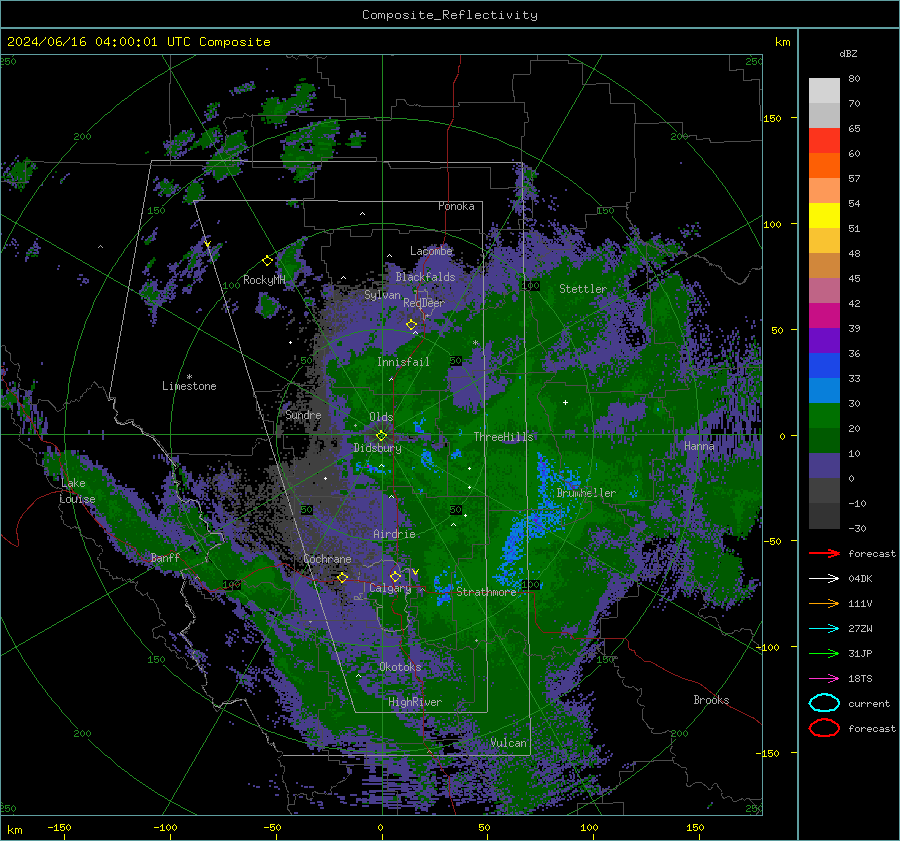900x841 pixels.
Task: Click the yellow diamond marker above Calgary
Action: 395,576
